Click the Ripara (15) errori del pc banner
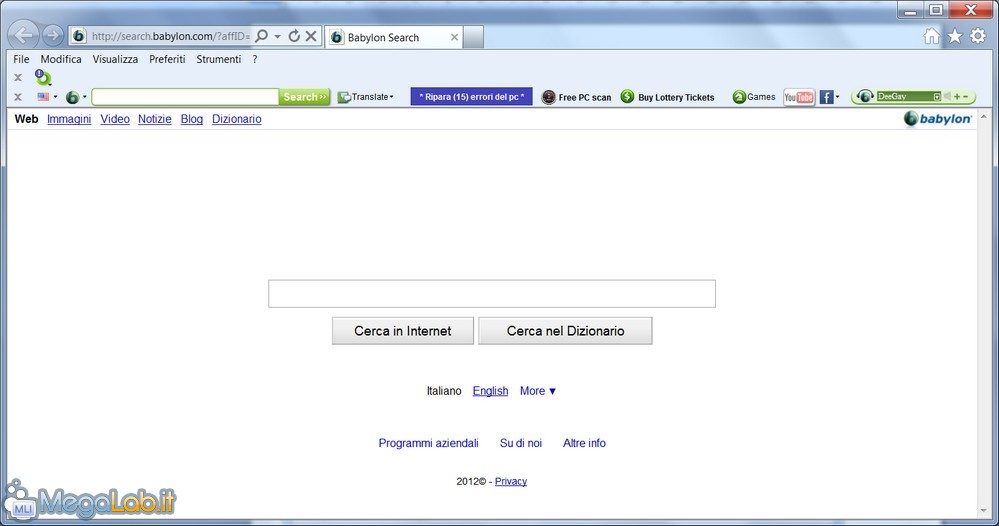 (x=471, y=97)
